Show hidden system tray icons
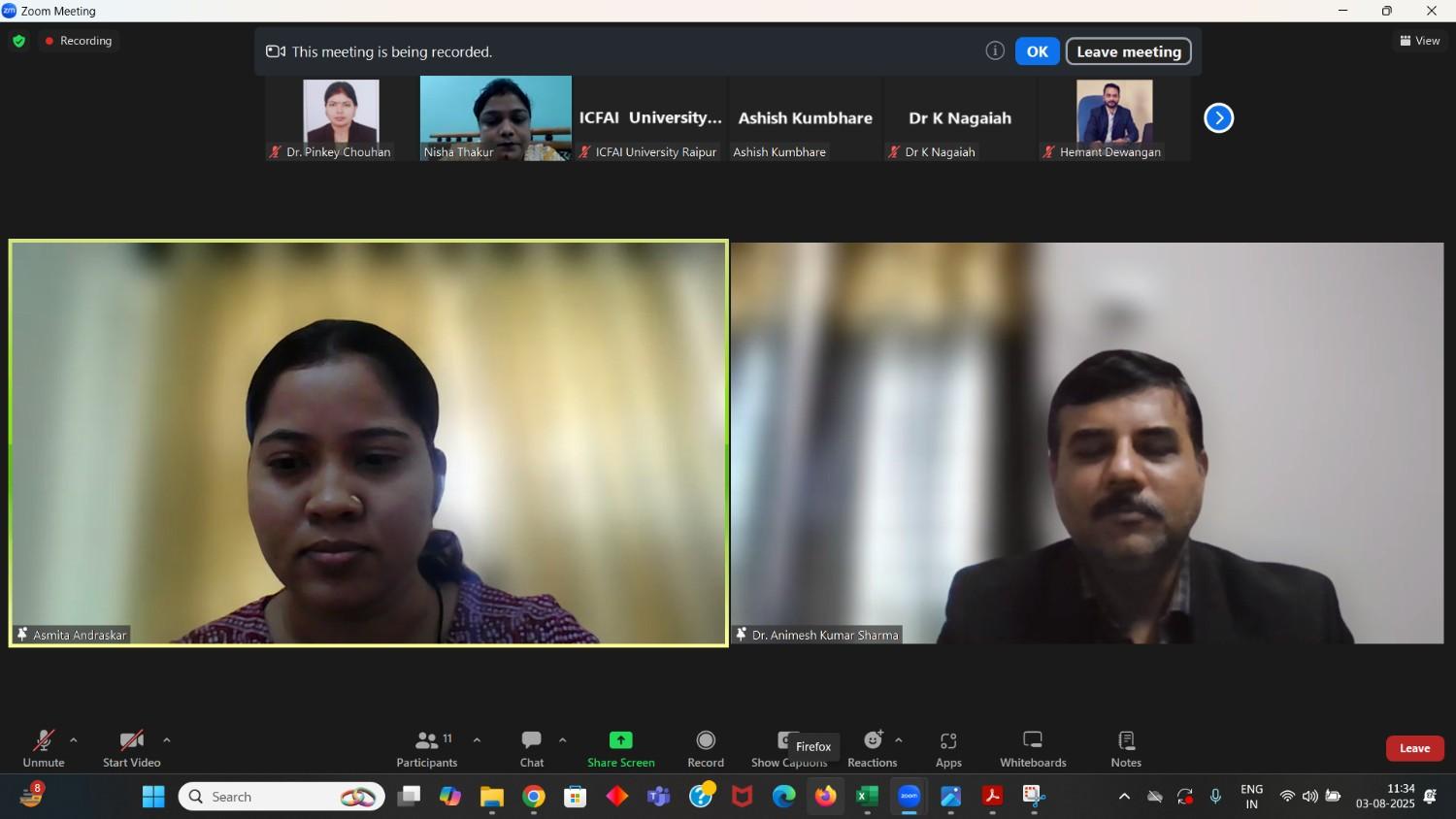 [x=1124, y=797]
